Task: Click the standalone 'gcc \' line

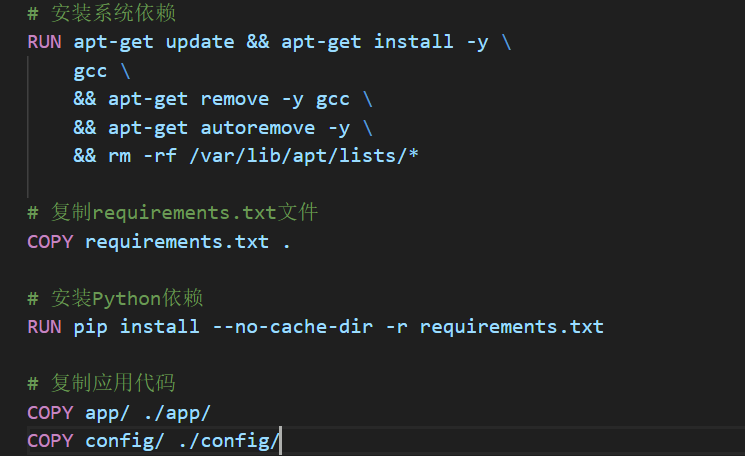Action: pyautogui.click(x=102, y=71)
